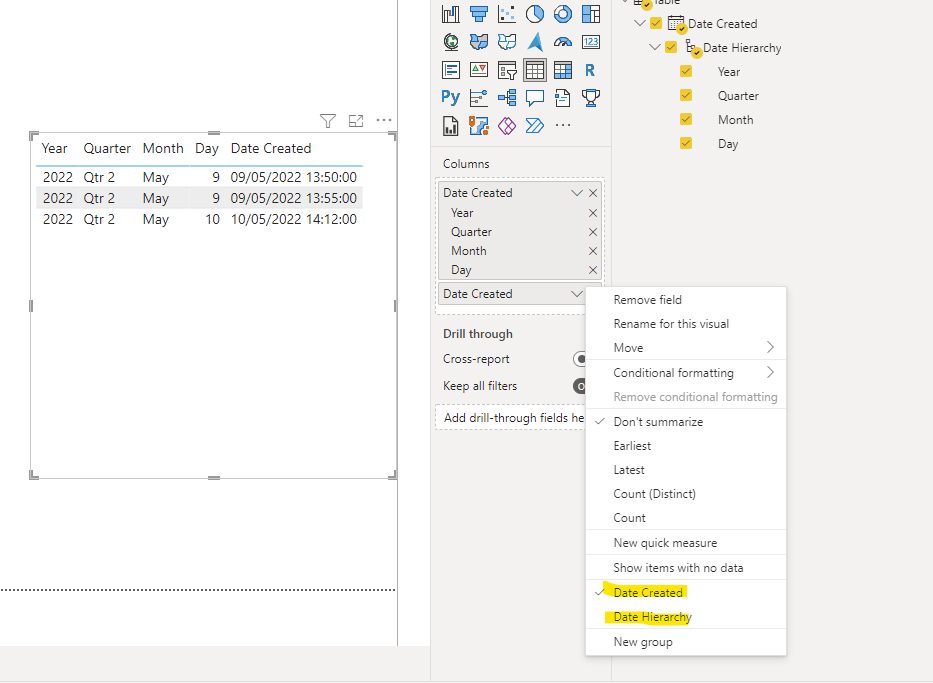Choose Remove field in context menu

coord(686,300)
